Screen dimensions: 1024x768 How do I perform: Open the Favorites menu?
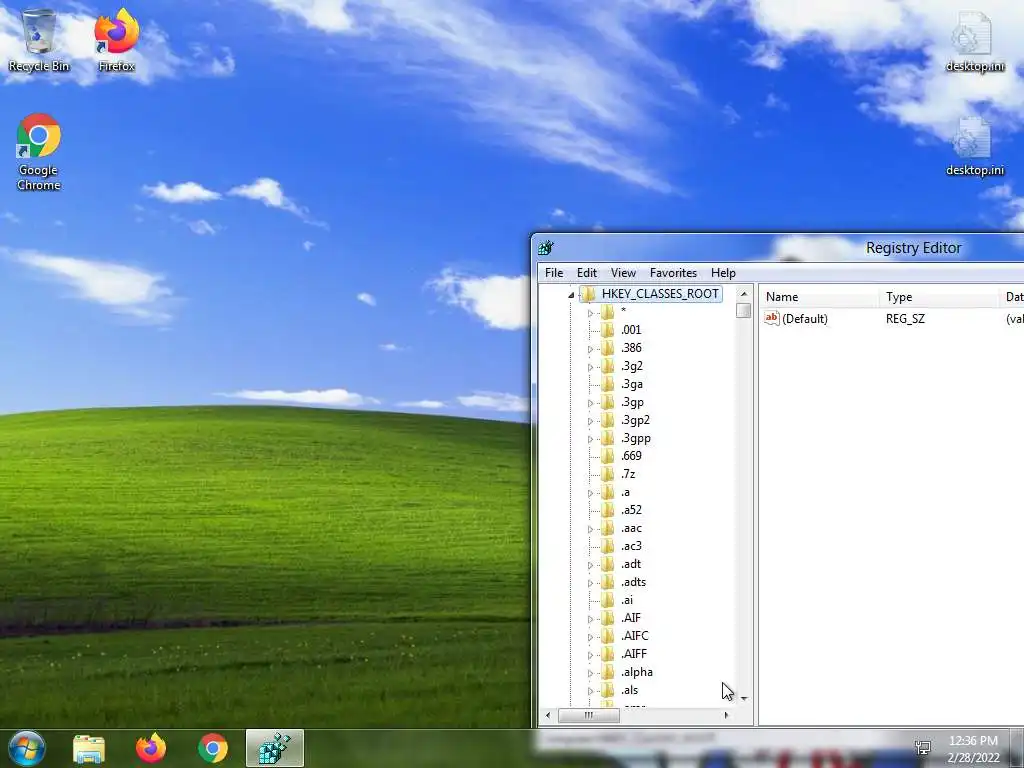(x=673, y=273)
